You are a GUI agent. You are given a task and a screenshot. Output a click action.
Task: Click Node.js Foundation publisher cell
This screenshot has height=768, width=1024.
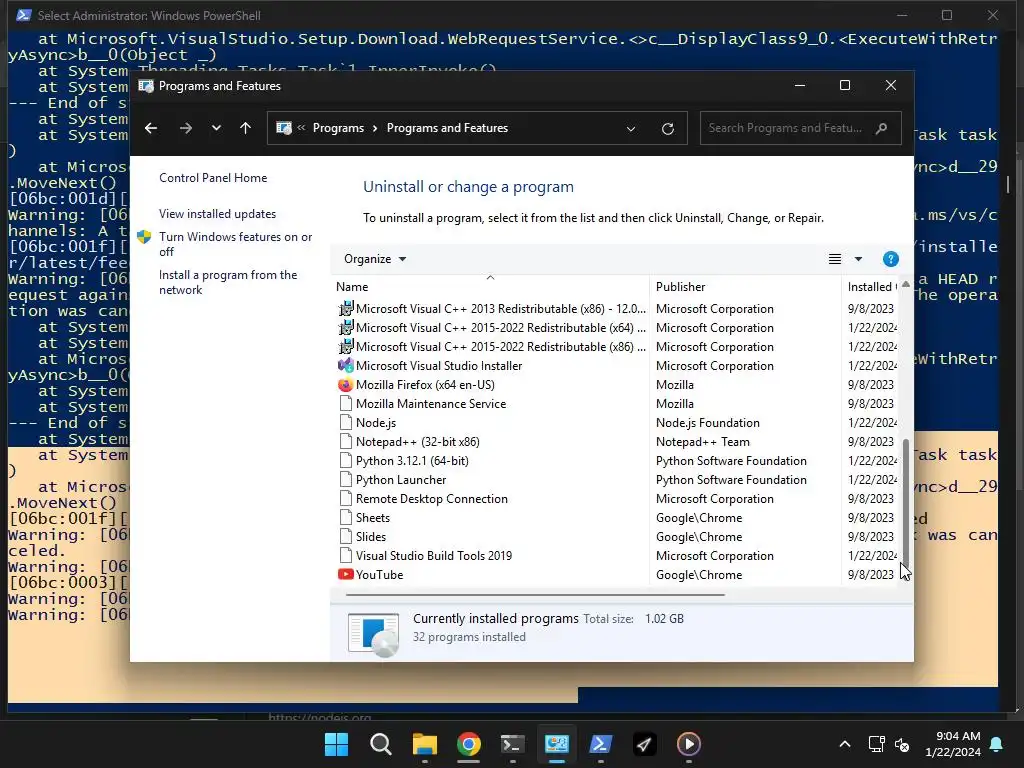click(708, 423)
